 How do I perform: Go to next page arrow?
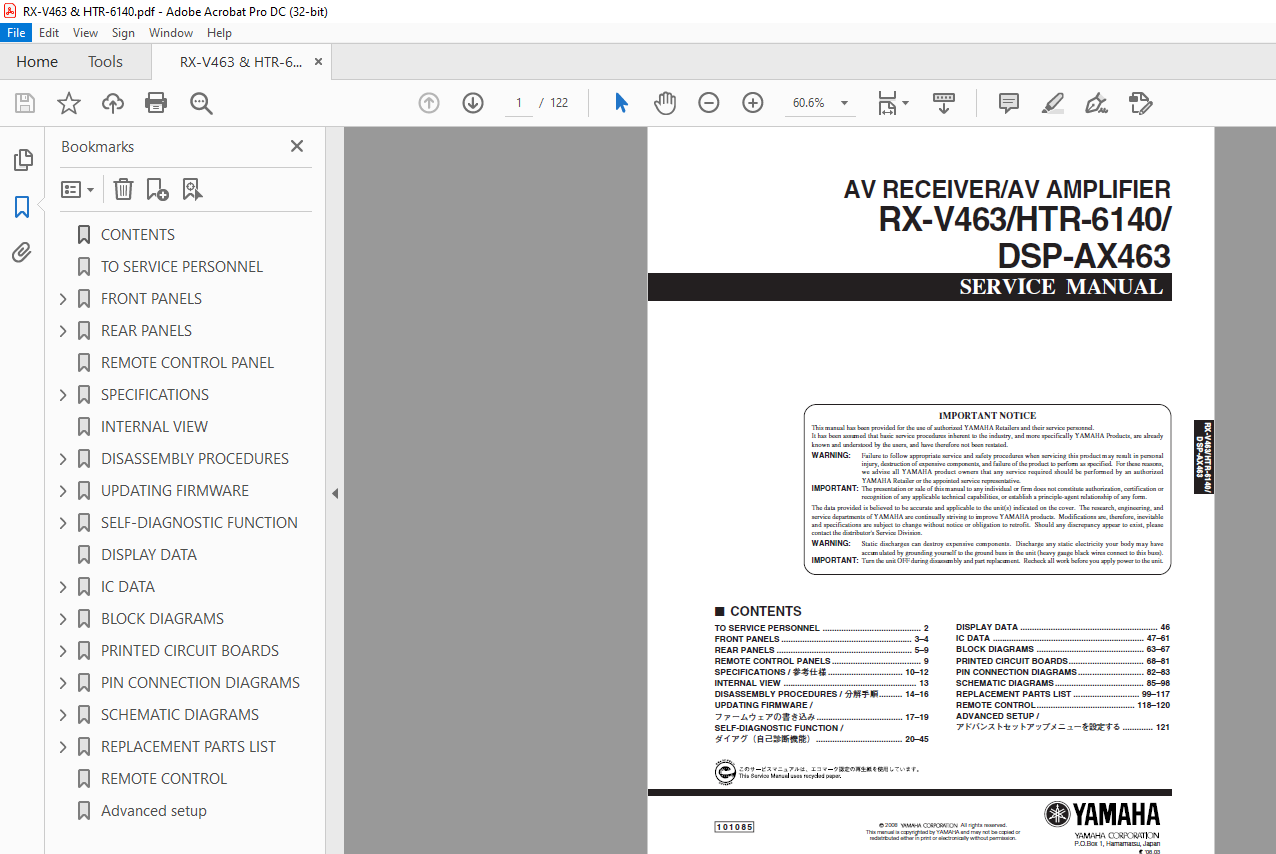473,103
